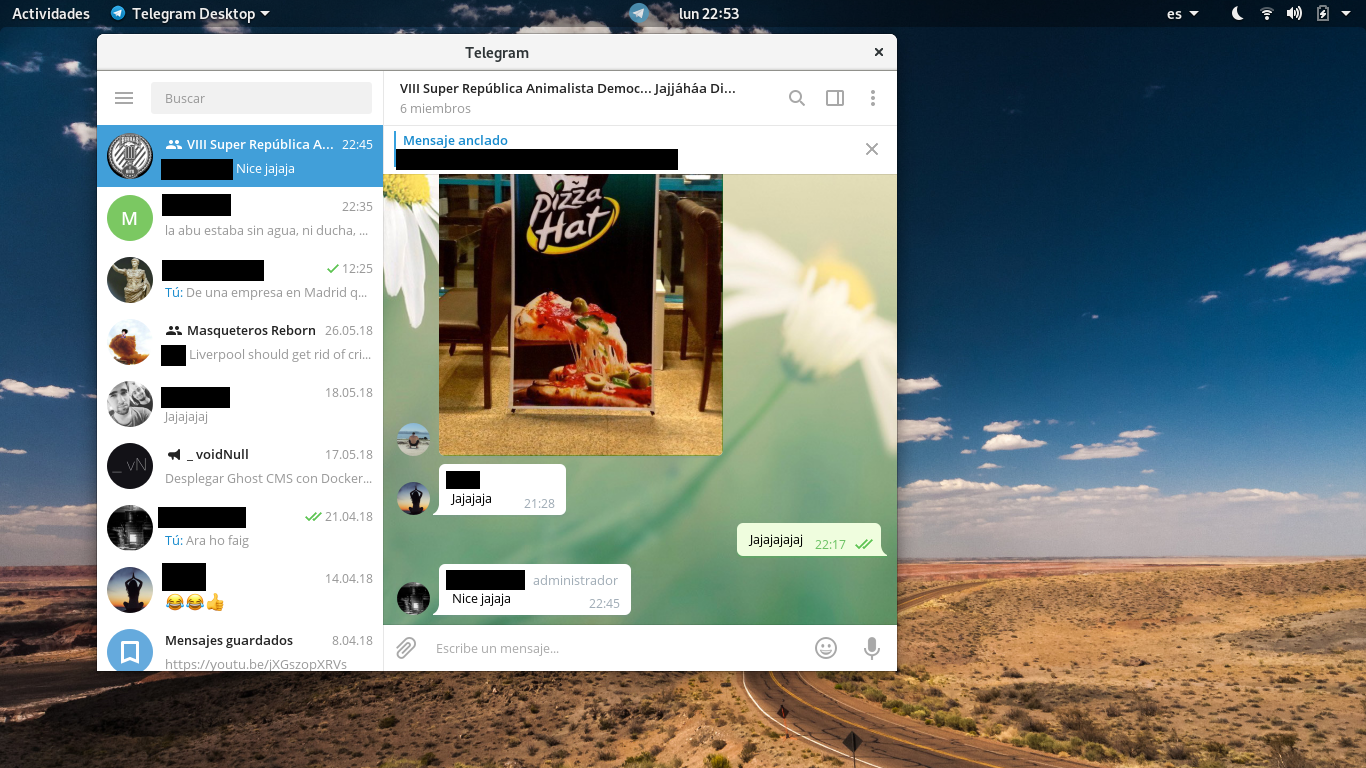The image size is (1366, 768).
Task: Open the Actividades overview
Action: click(x=50, y=13)
